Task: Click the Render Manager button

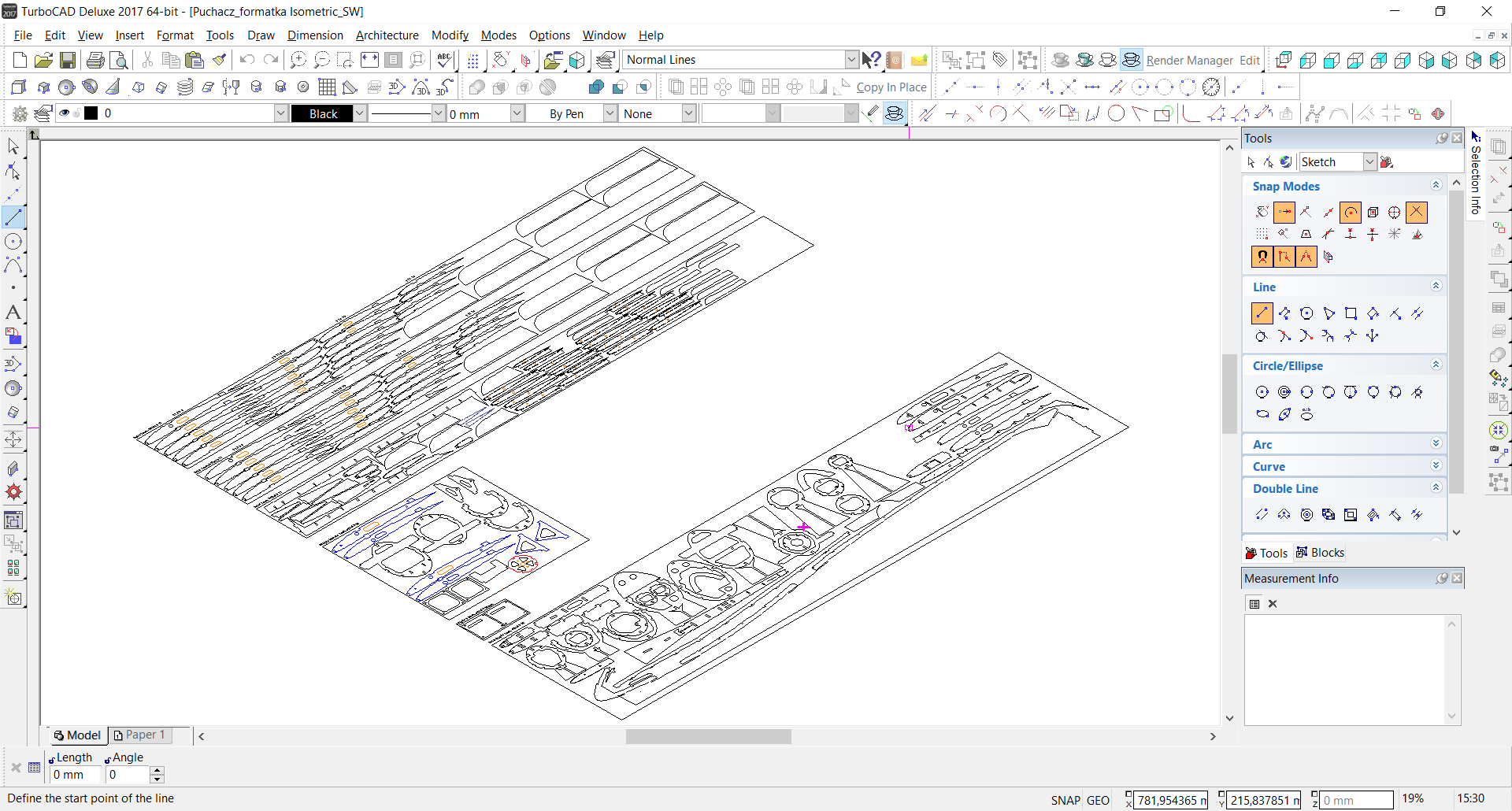Action: (x=1189, y=61)
